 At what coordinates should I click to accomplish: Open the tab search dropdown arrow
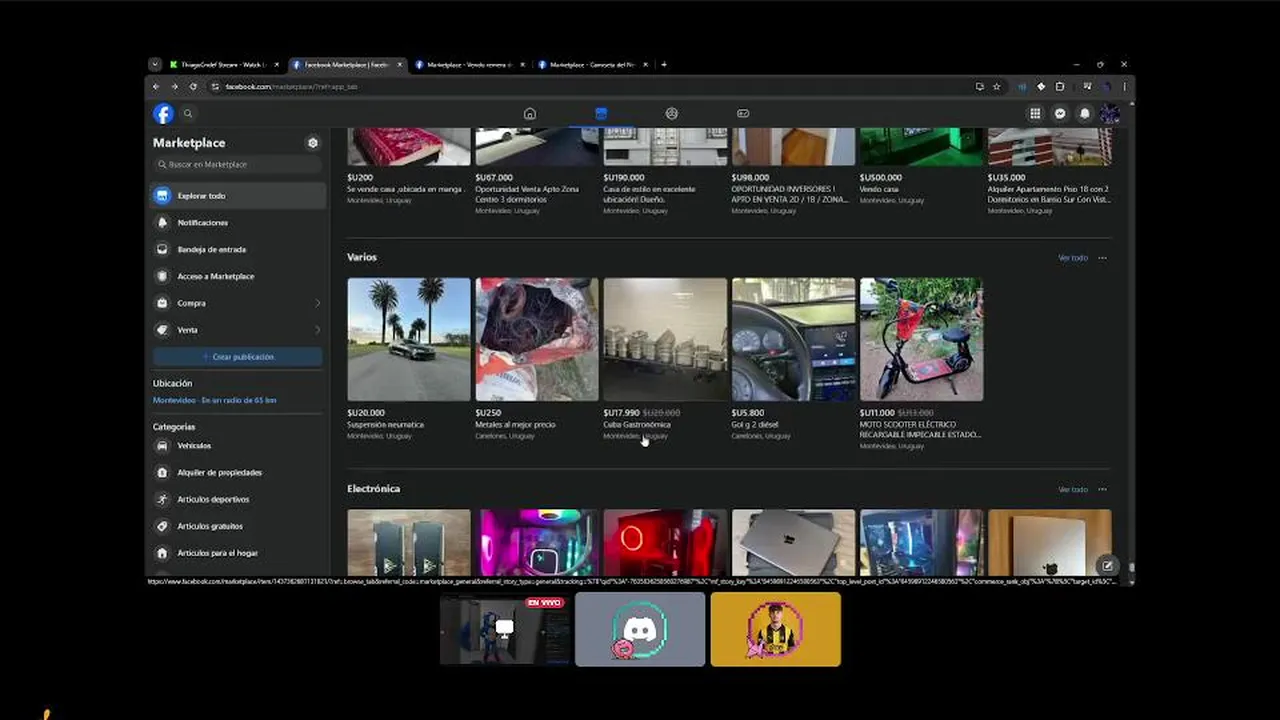tap(154, 65)
